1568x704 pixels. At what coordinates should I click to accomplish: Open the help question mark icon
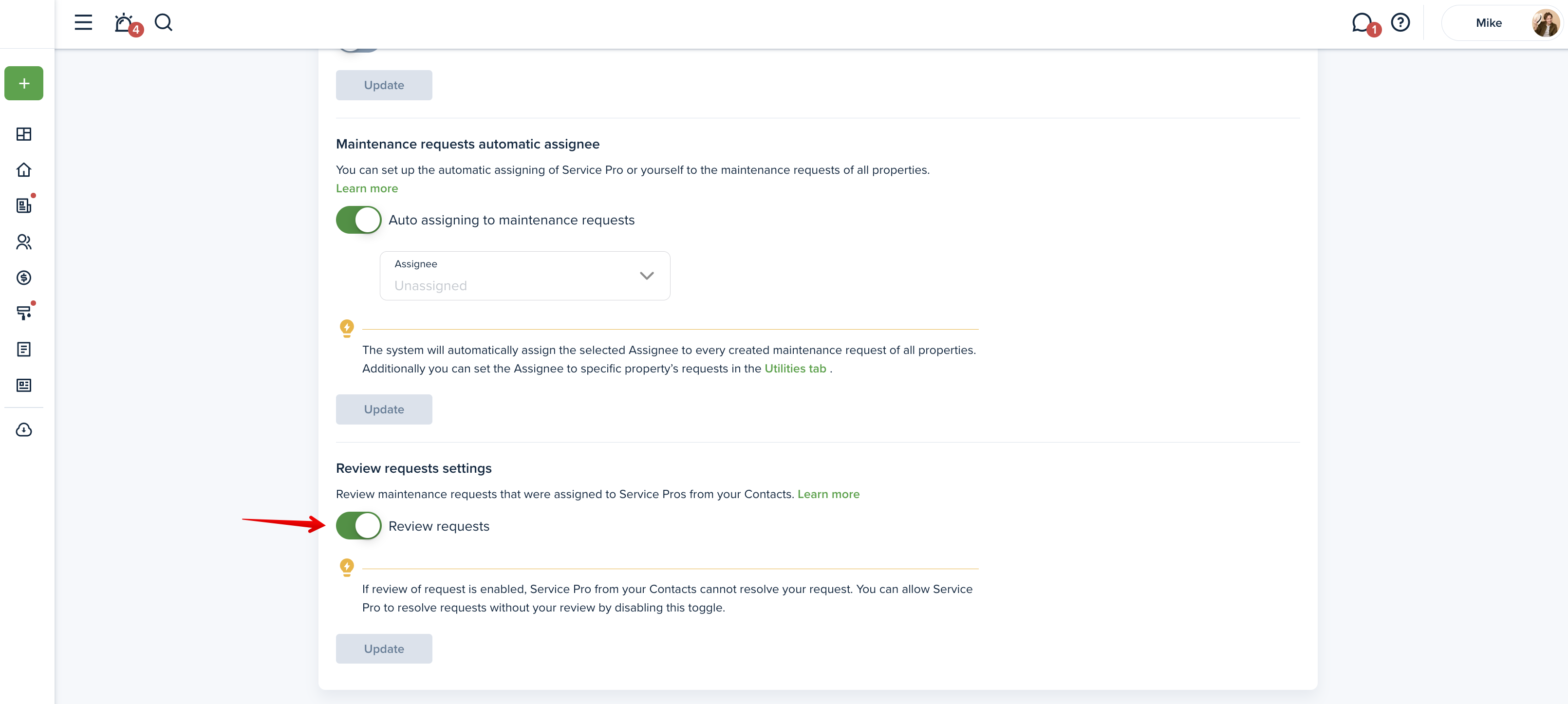point(1400,22)
